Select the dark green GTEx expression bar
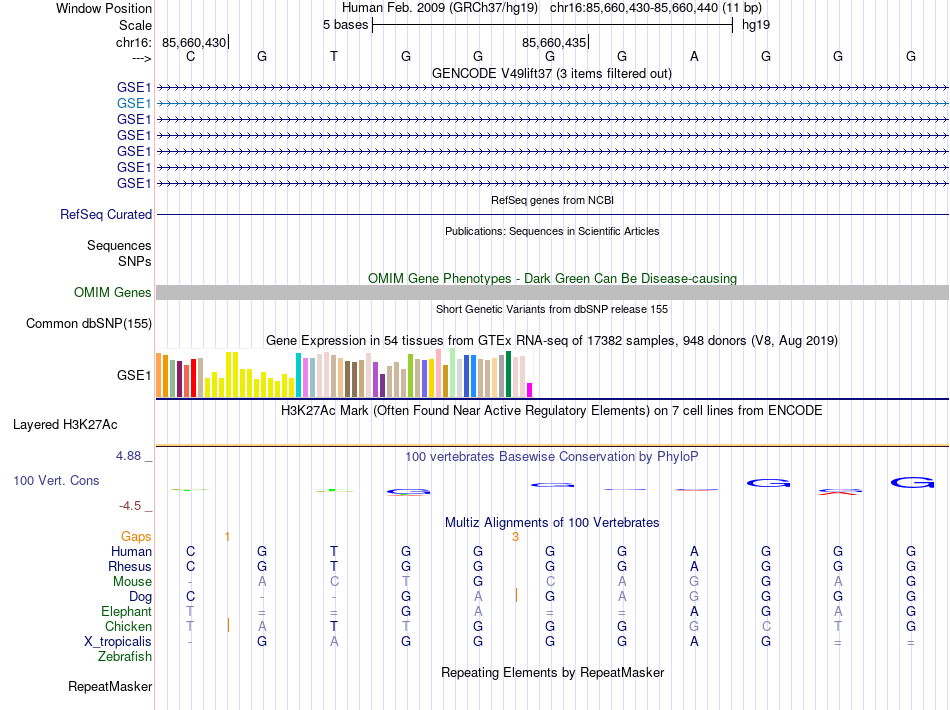The width and height of the screenshot is (950, 710). click(509, 374)
